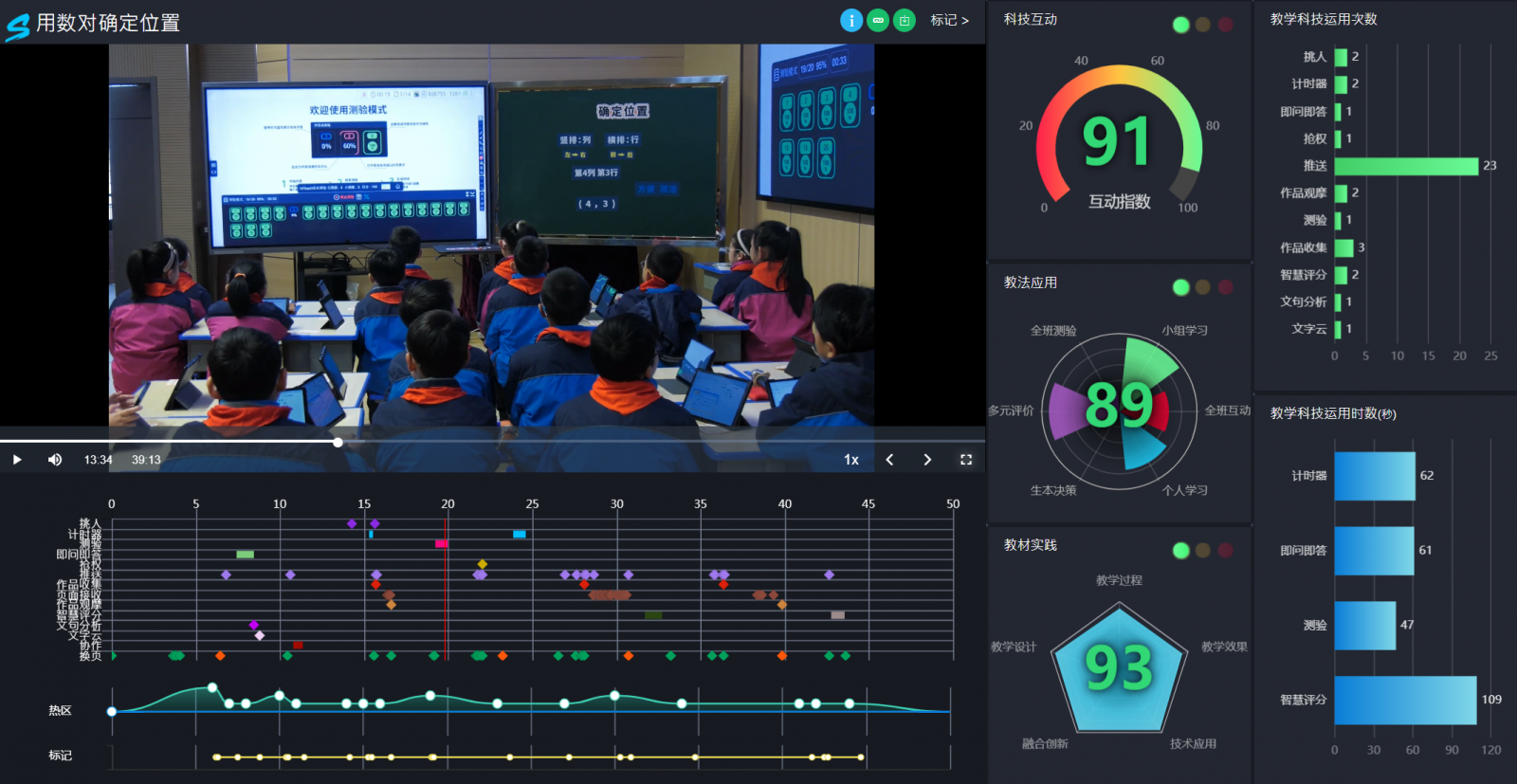Screen dimensions: 1517x784
Task: Select the 教学科技运用次数 chart title
Action: 1324,19
